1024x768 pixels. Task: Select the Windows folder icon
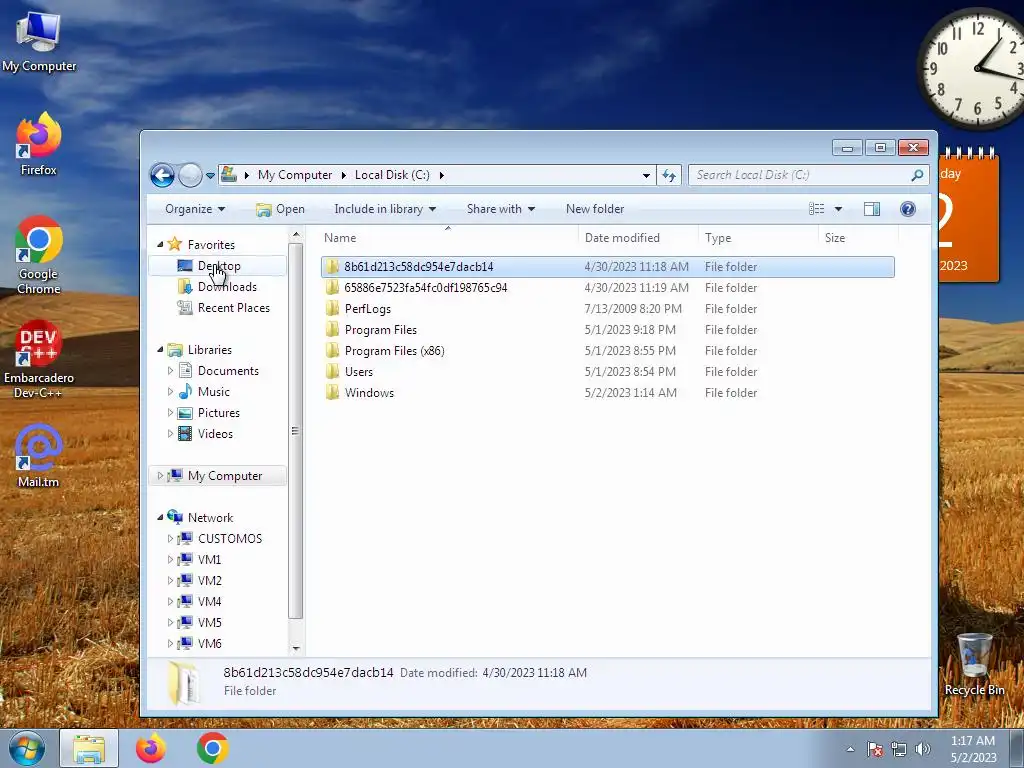332,392
